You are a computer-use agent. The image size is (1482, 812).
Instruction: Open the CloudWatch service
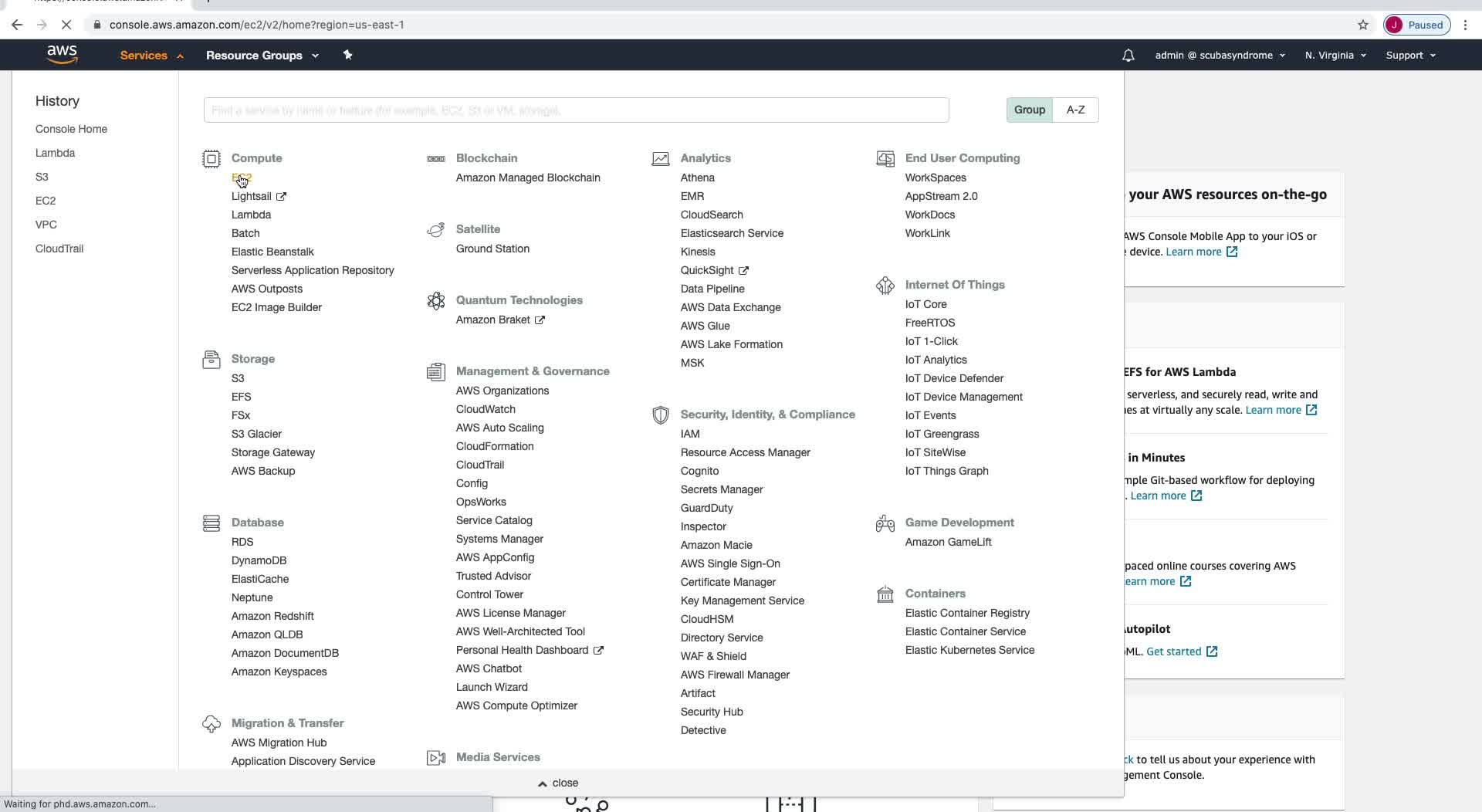(x=486, y=409)
